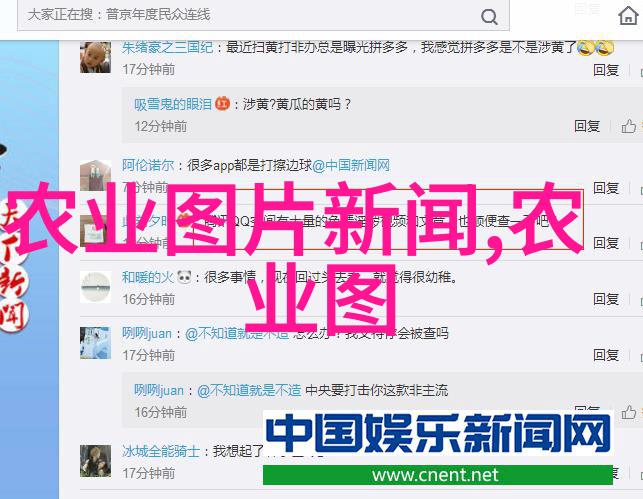Open @不知道就是不造 mention in nested reply
The height and width of the screenshot is (499, 643).
tap(249, 390)
